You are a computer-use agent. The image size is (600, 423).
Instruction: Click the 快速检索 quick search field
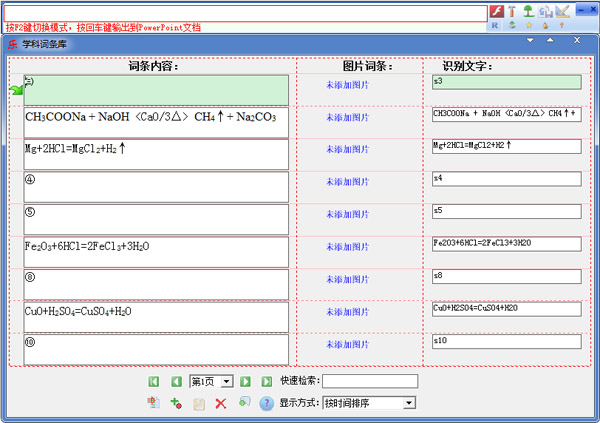[x=370, y=381]
